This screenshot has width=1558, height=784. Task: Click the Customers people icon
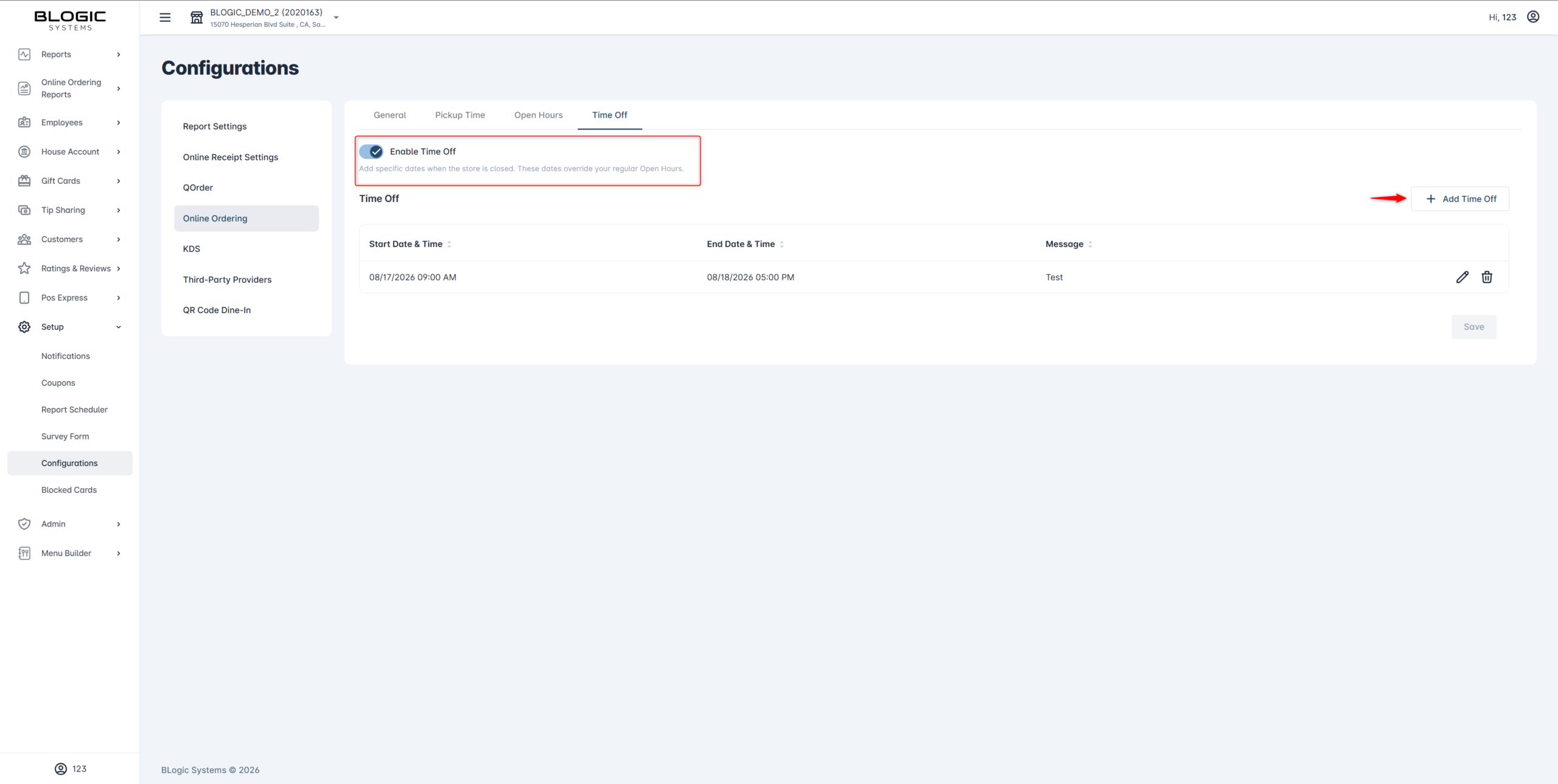24,239
